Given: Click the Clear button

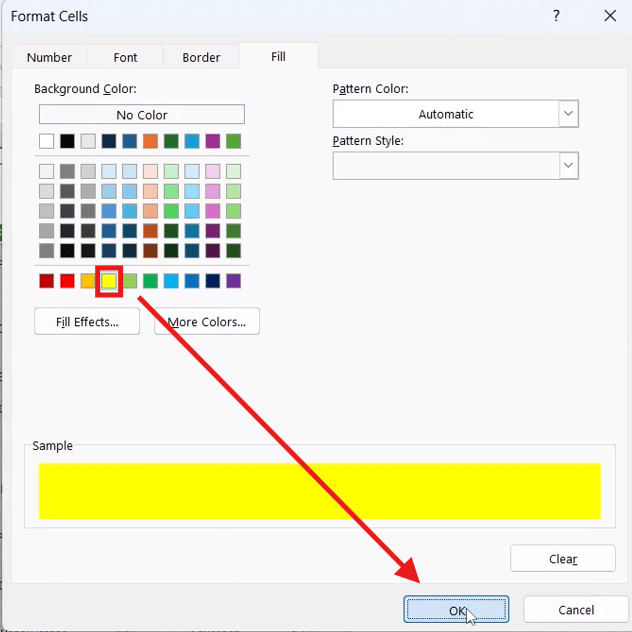Looking at the screenshot, I should (x=563, y=559).
